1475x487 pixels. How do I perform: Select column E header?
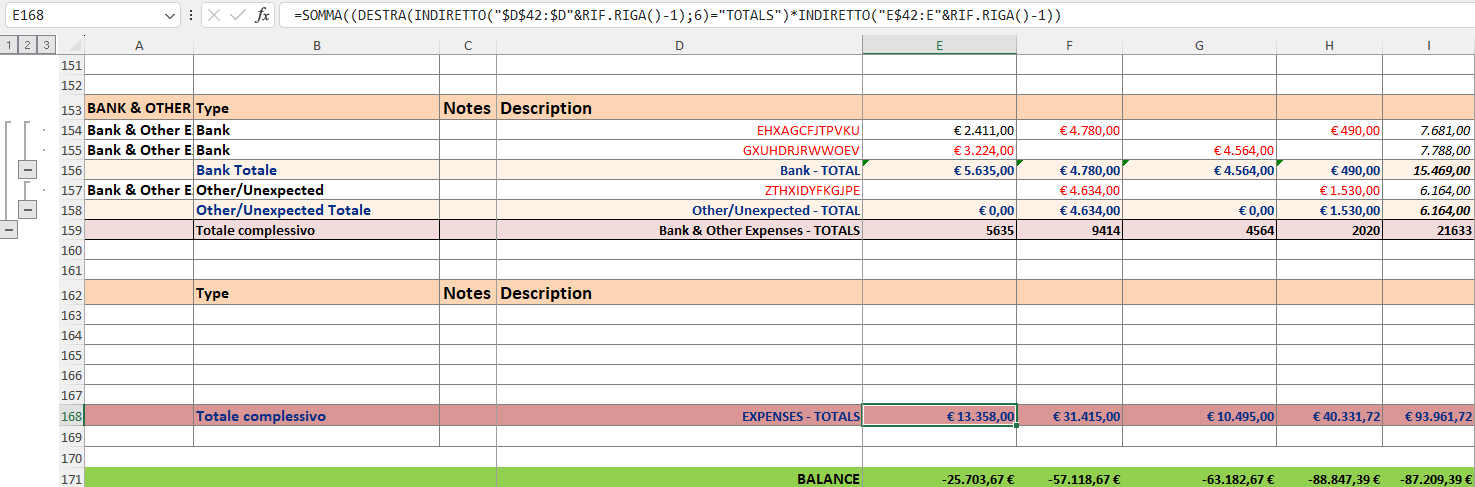click(938, 44)
